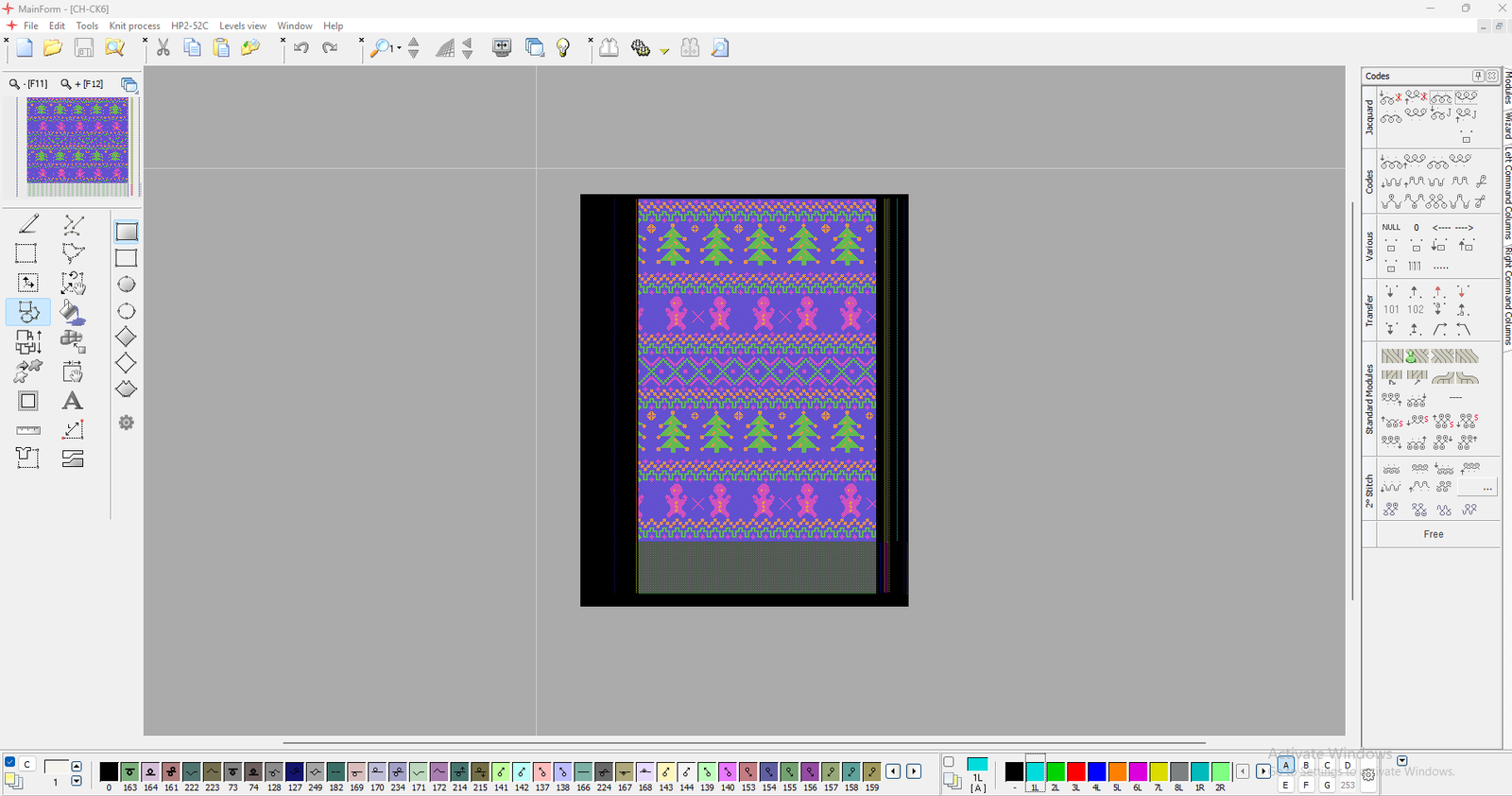This screenshot has height=796, width=1512.
Task: Click the Free button in Codes panel
Action: (1433, 534)
